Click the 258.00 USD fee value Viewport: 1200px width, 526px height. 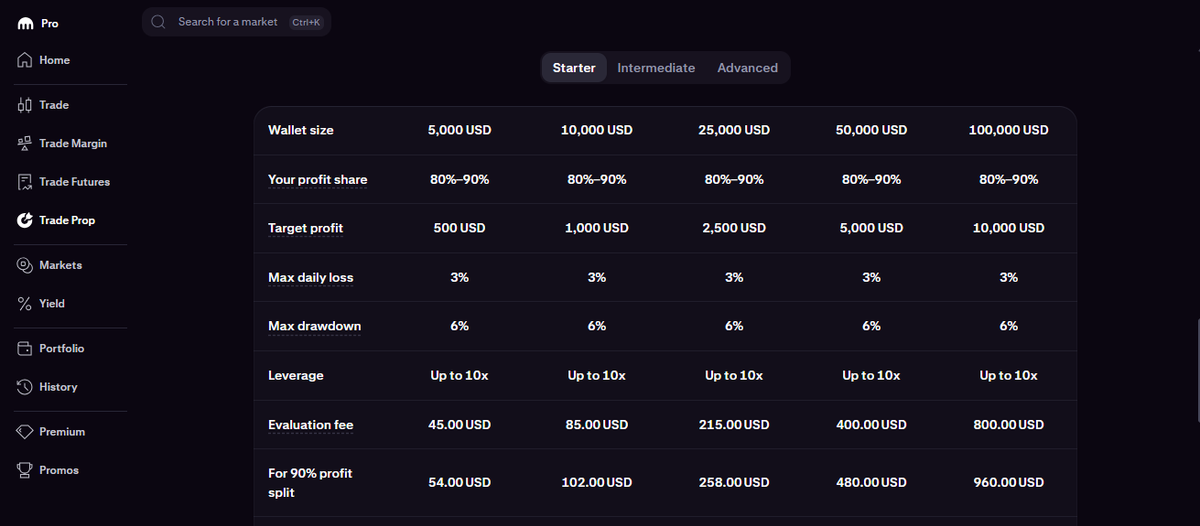click(734, 482)
